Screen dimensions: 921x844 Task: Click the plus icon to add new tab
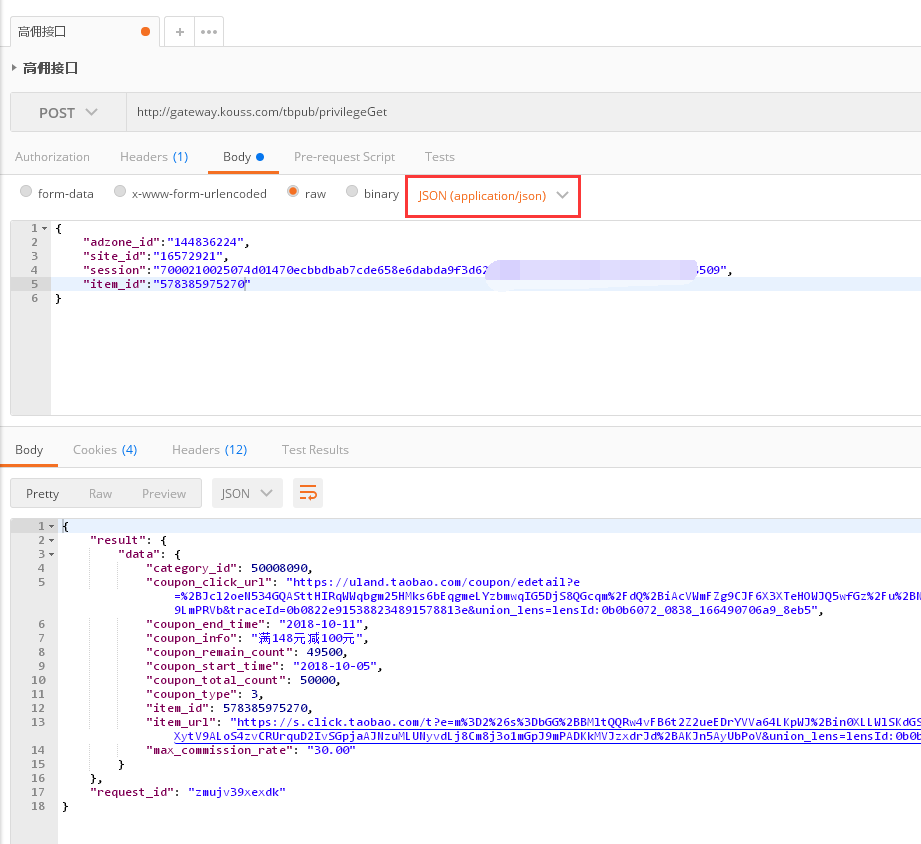pos(180,32)
